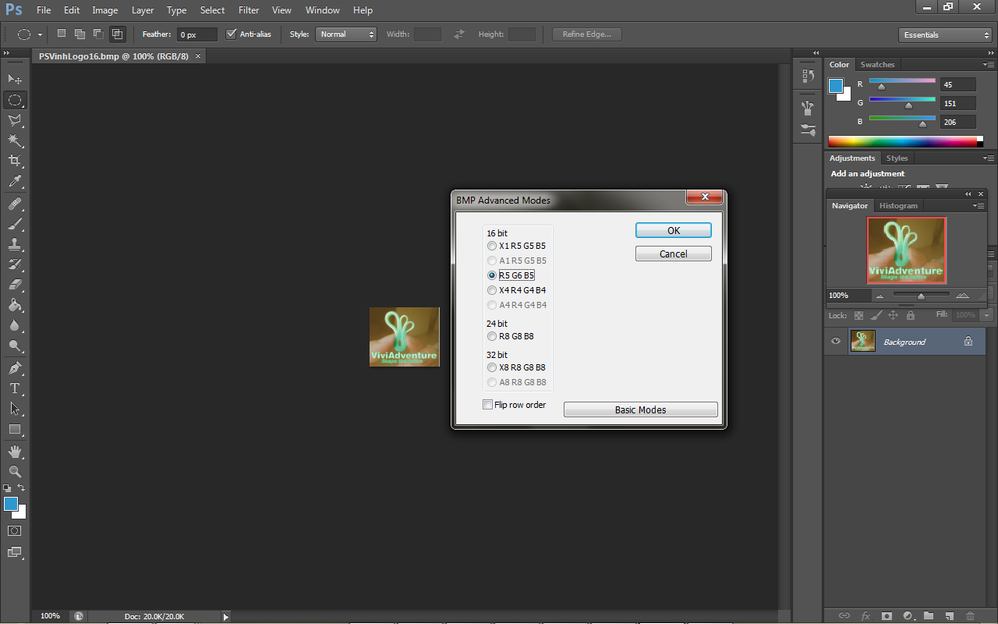Select the Paint Bucket tool
The image size is (998, 624).
(15, 305)
